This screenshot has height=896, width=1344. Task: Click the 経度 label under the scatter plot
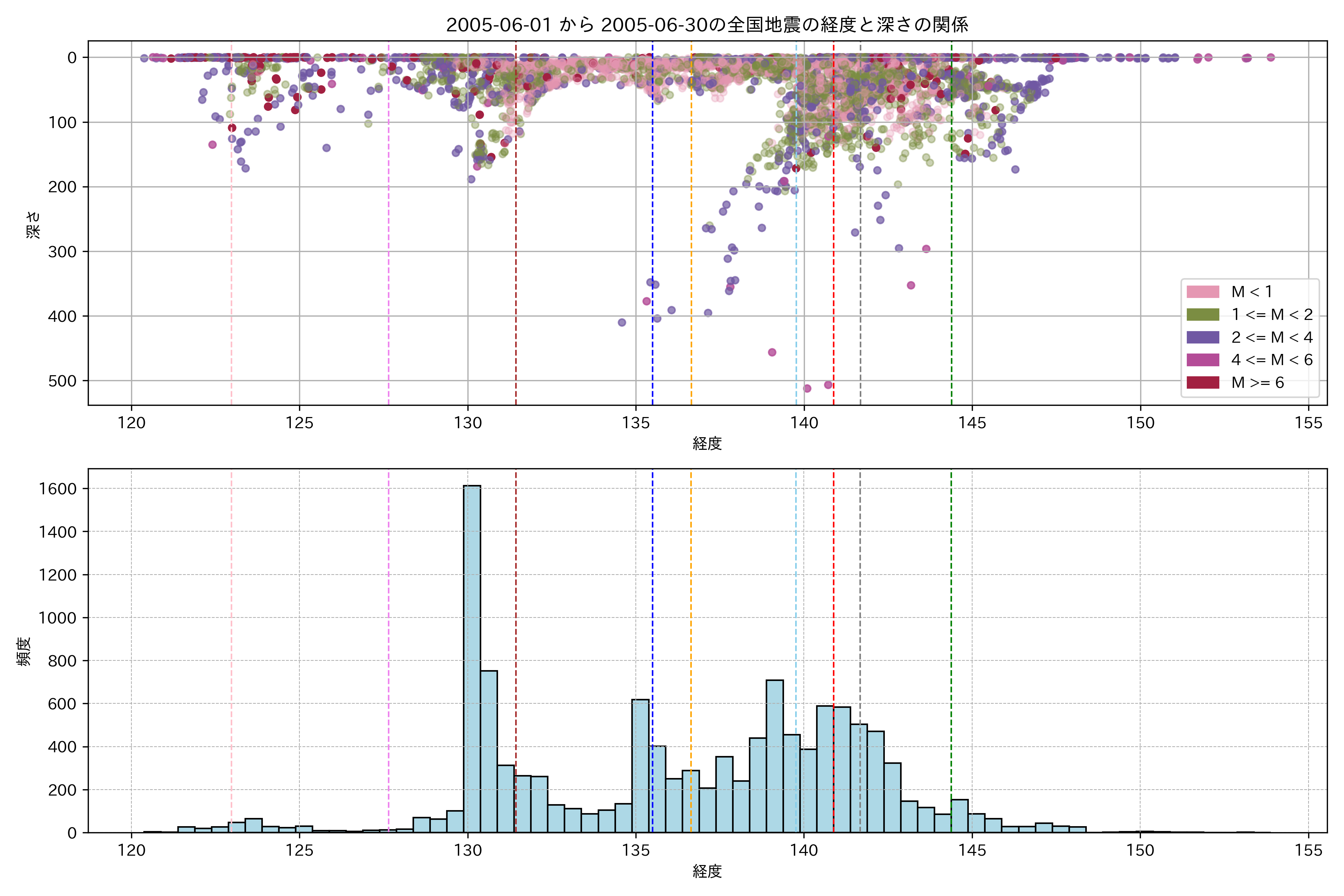coord(707,444)
